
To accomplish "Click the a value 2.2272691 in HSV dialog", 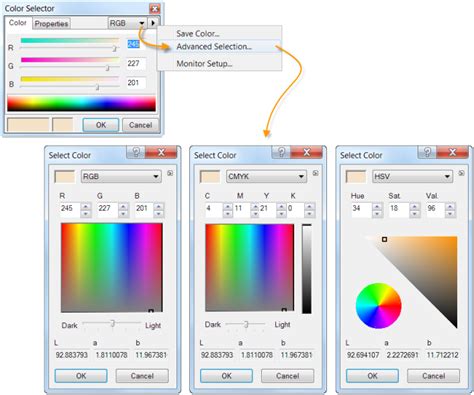I will coord(402,355).
